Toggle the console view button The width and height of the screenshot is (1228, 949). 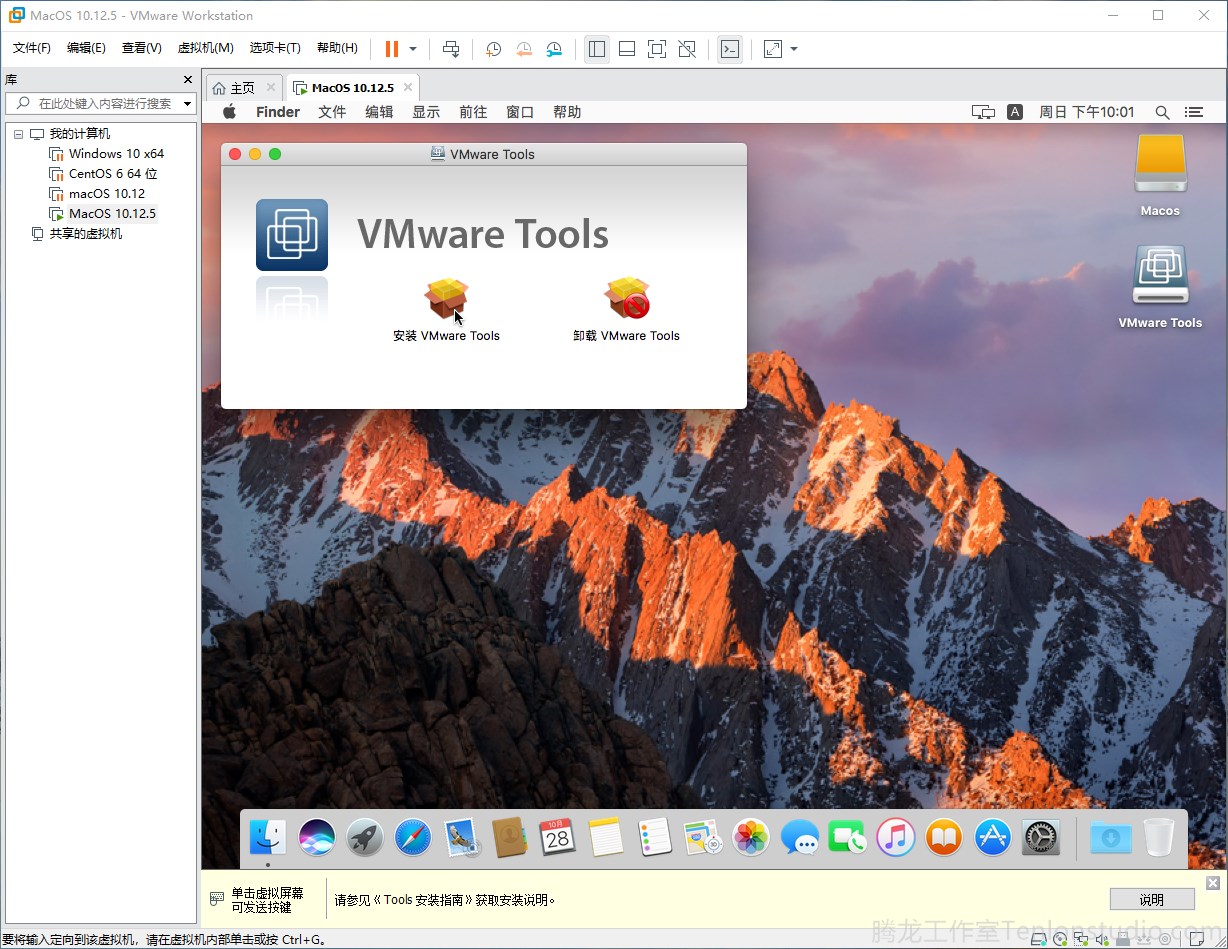(730, 49)
